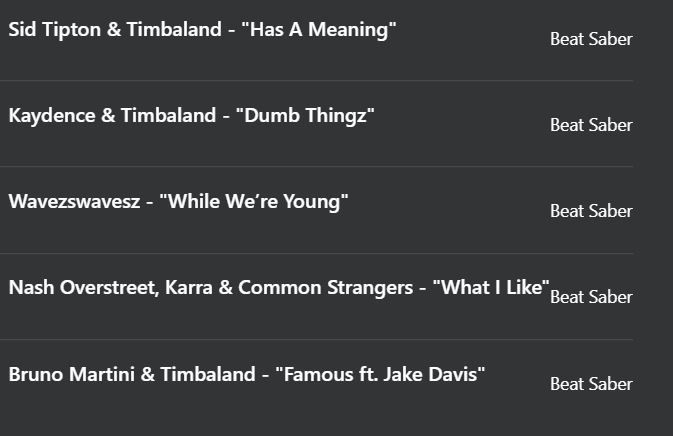
Task: Open the Kaydence artist name
Action: point(52,116)
